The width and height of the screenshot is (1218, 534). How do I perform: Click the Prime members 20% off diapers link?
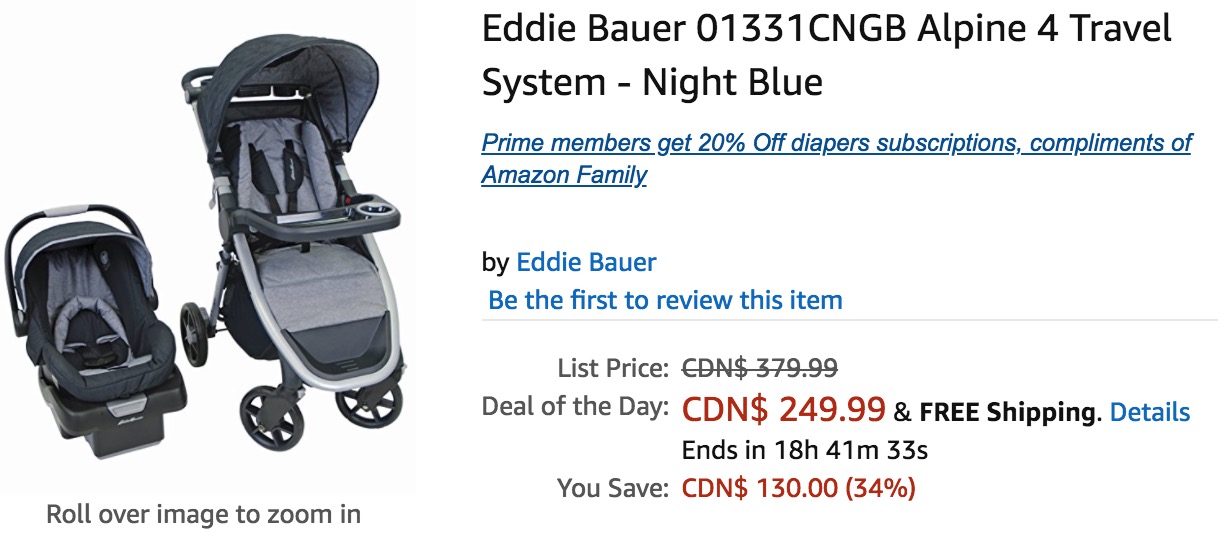(836, 143)
